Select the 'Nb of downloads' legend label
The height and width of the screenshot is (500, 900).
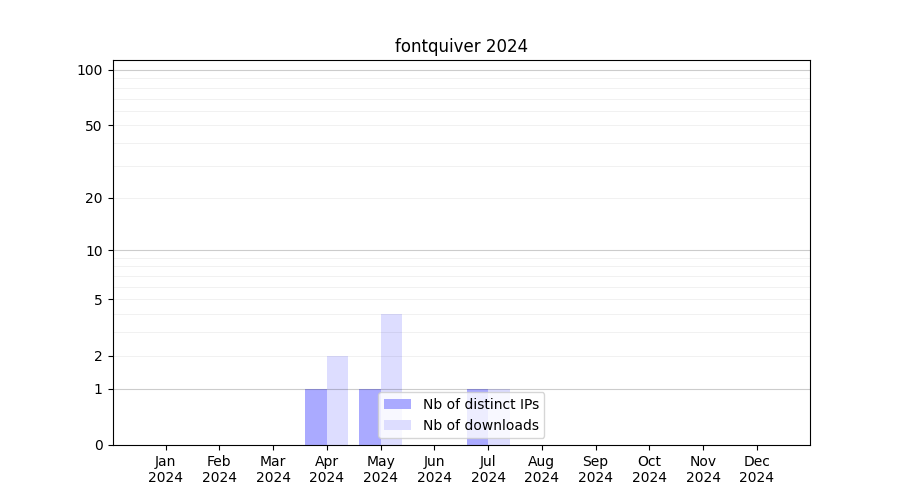point(480,425)
